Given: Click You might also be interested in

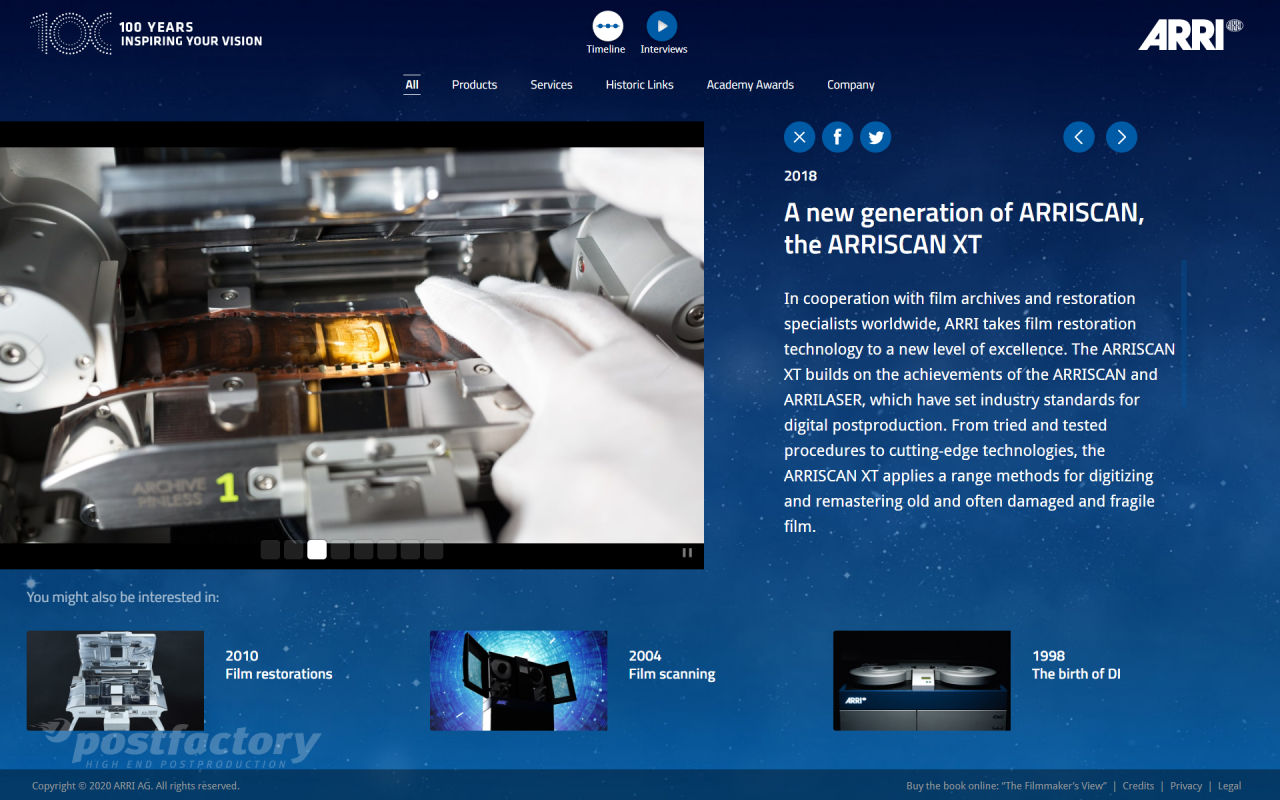Looking at the screenshot, I should tap(123, 597).
